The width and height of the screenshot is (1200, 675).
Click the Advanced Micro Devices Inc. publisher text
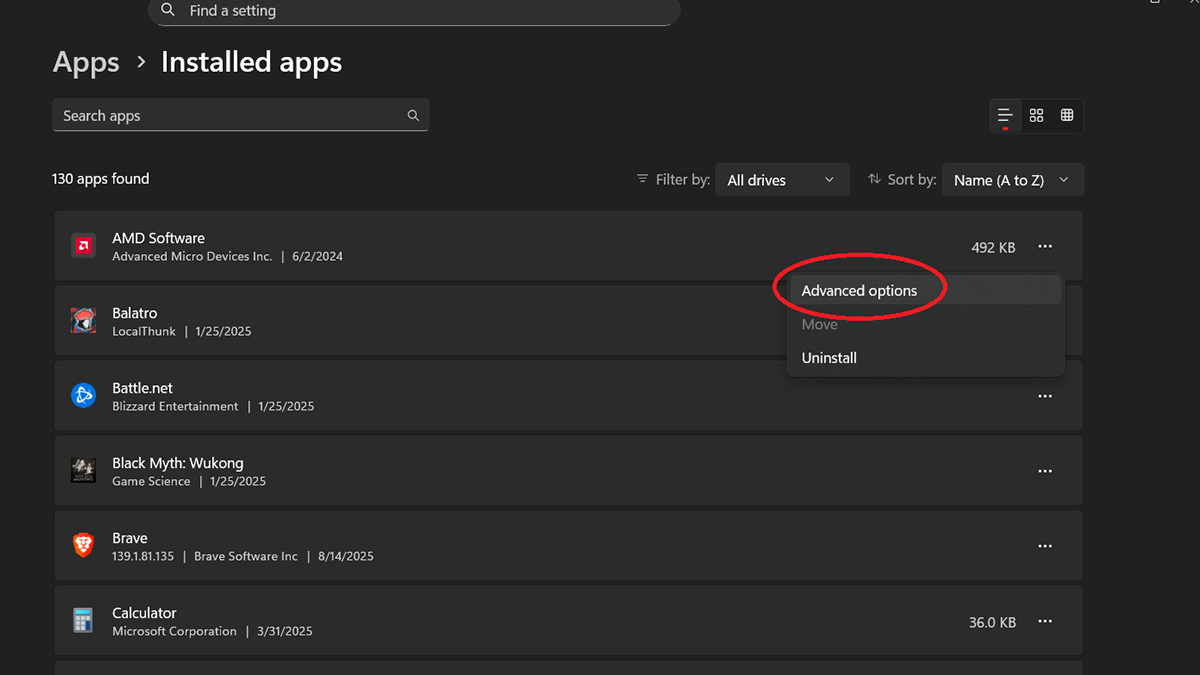click(192, 257)
